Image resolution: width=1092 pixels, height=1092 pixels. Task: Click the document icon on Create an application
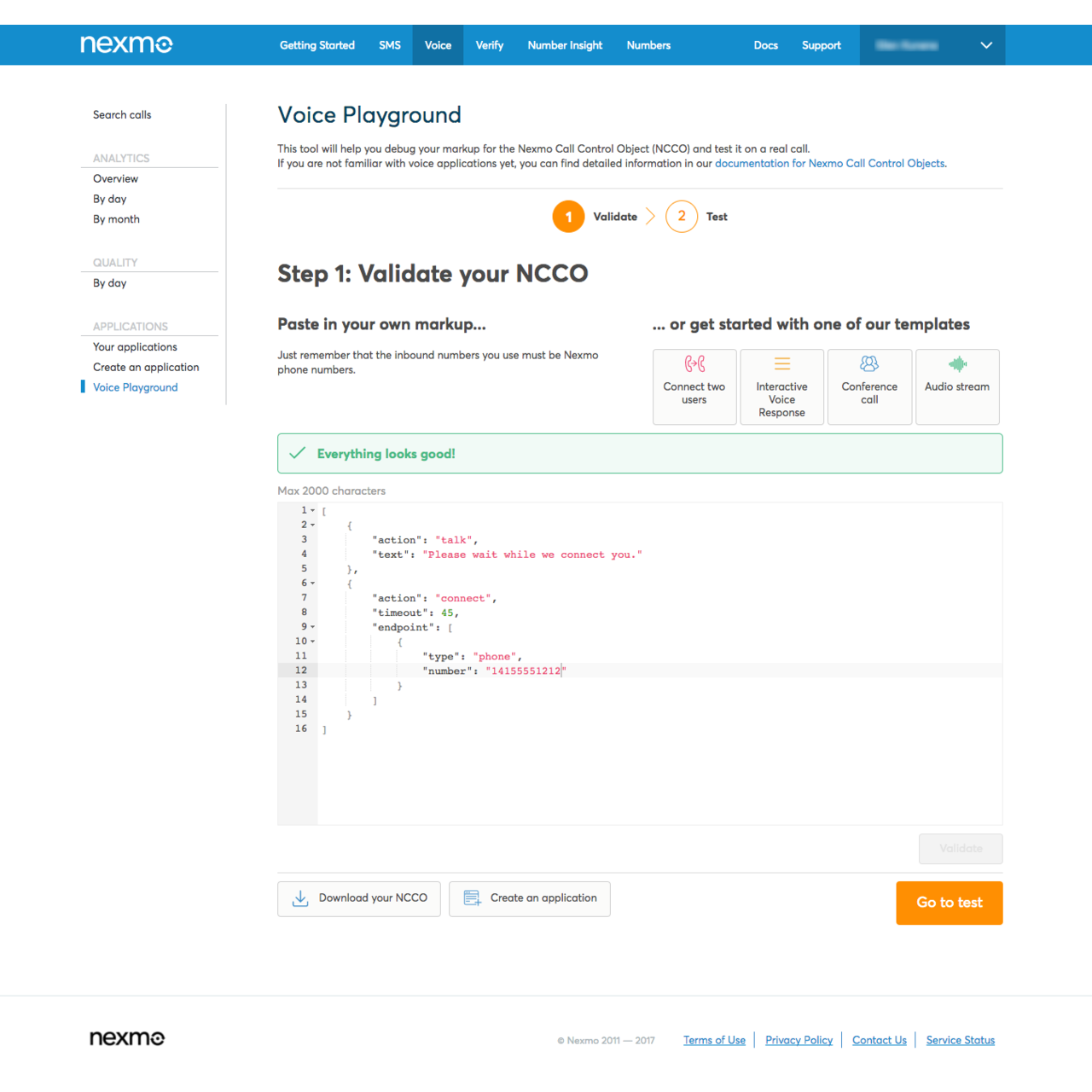click(x=472, y=897)
